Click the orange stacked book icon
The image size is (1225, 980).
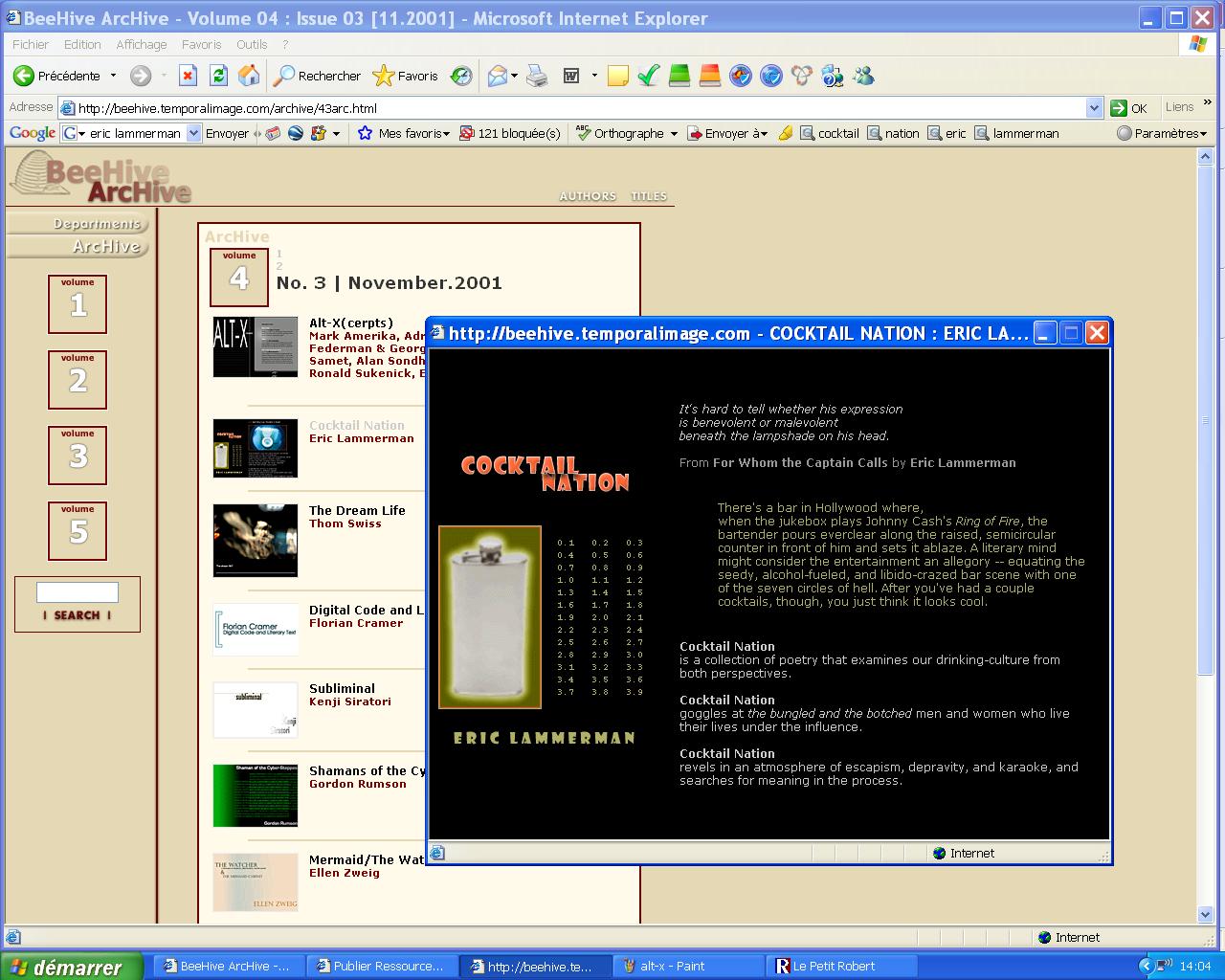pyautogui.click(x=710, y=76)
